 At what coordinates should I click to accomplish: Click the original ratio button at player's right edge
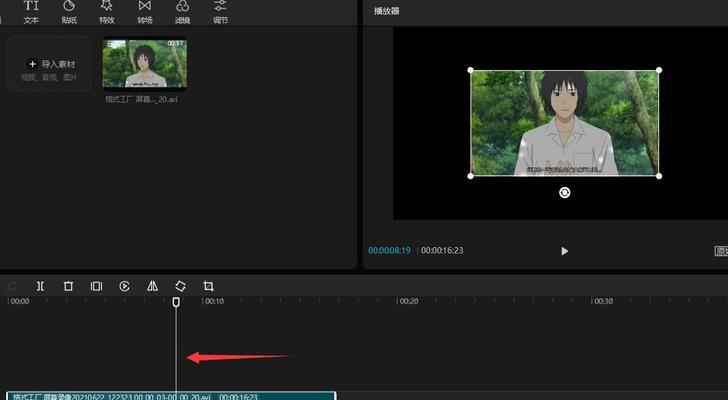(721, 251)
